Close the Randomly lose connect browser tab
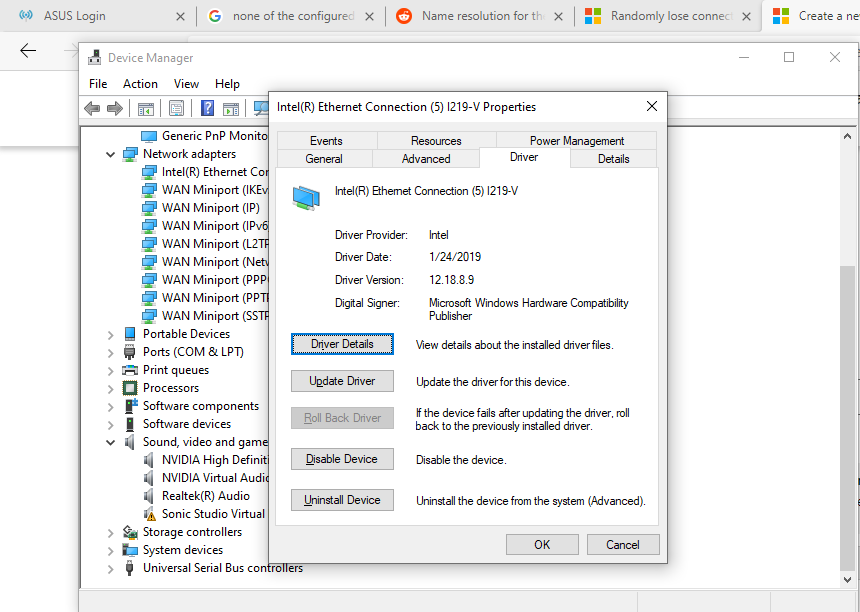The height and width of the screenshot is (612, 860). click(746, 16)
